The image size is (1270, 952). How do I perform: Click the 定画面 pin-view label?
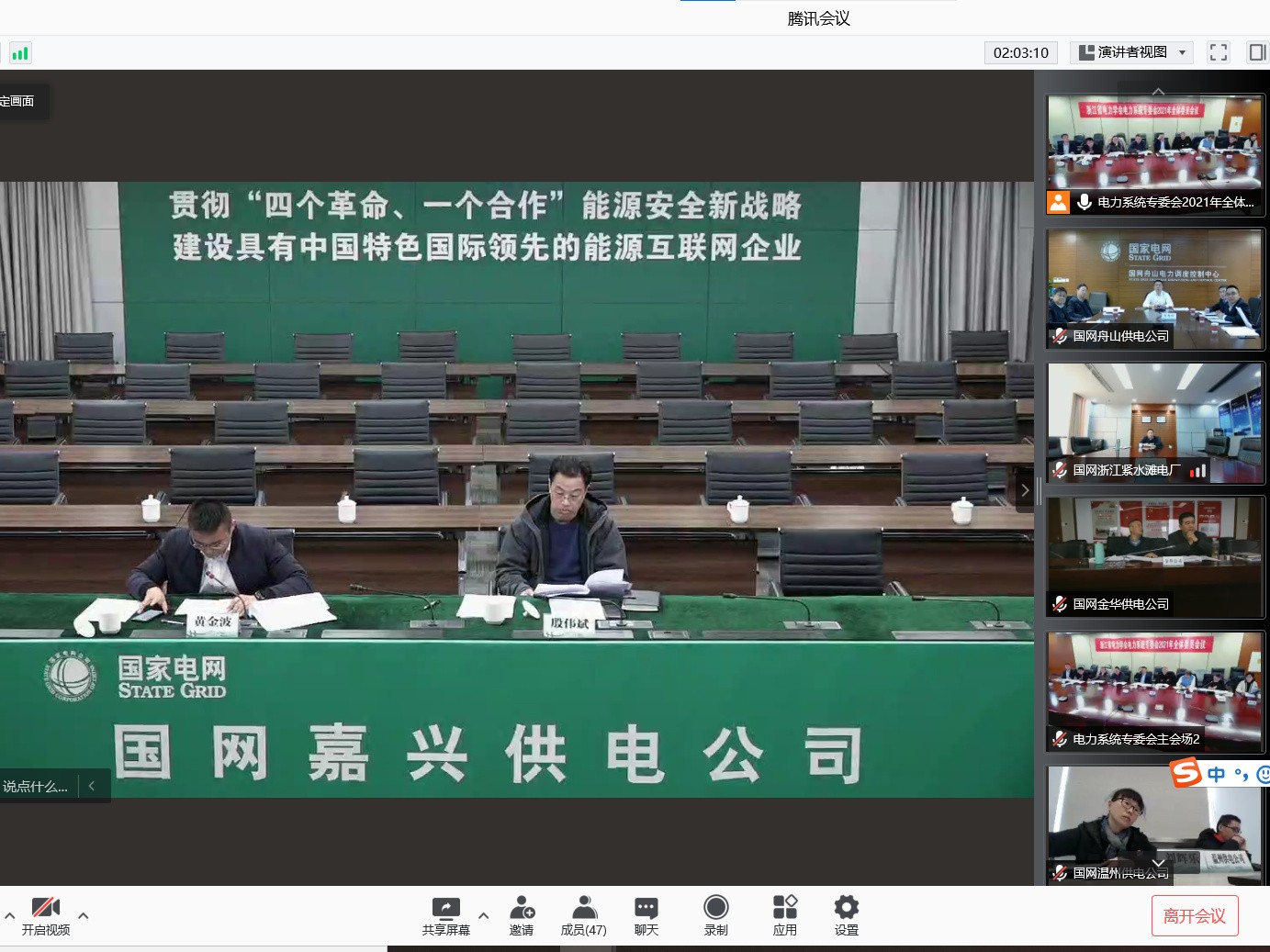point(17,101)
